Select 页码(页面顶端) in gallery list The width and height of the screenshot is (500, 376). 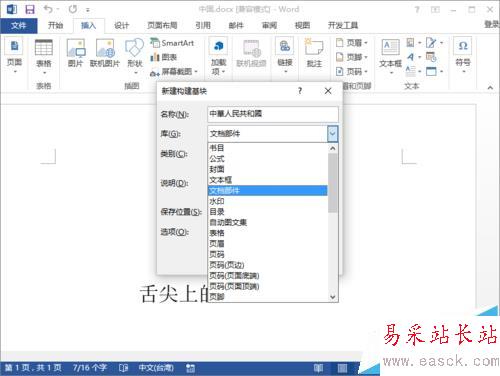click(x=268, y=286)
